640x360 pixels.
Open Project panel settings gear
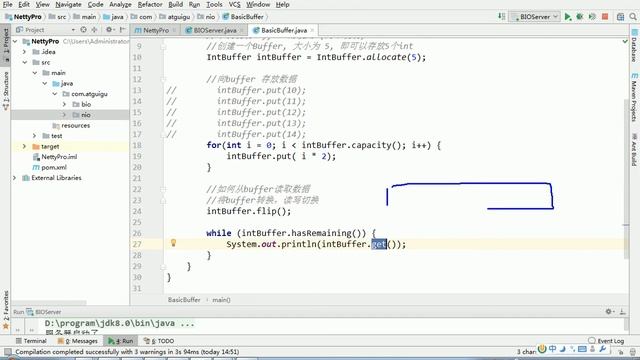pyautogui.click(x=109, y=30)
